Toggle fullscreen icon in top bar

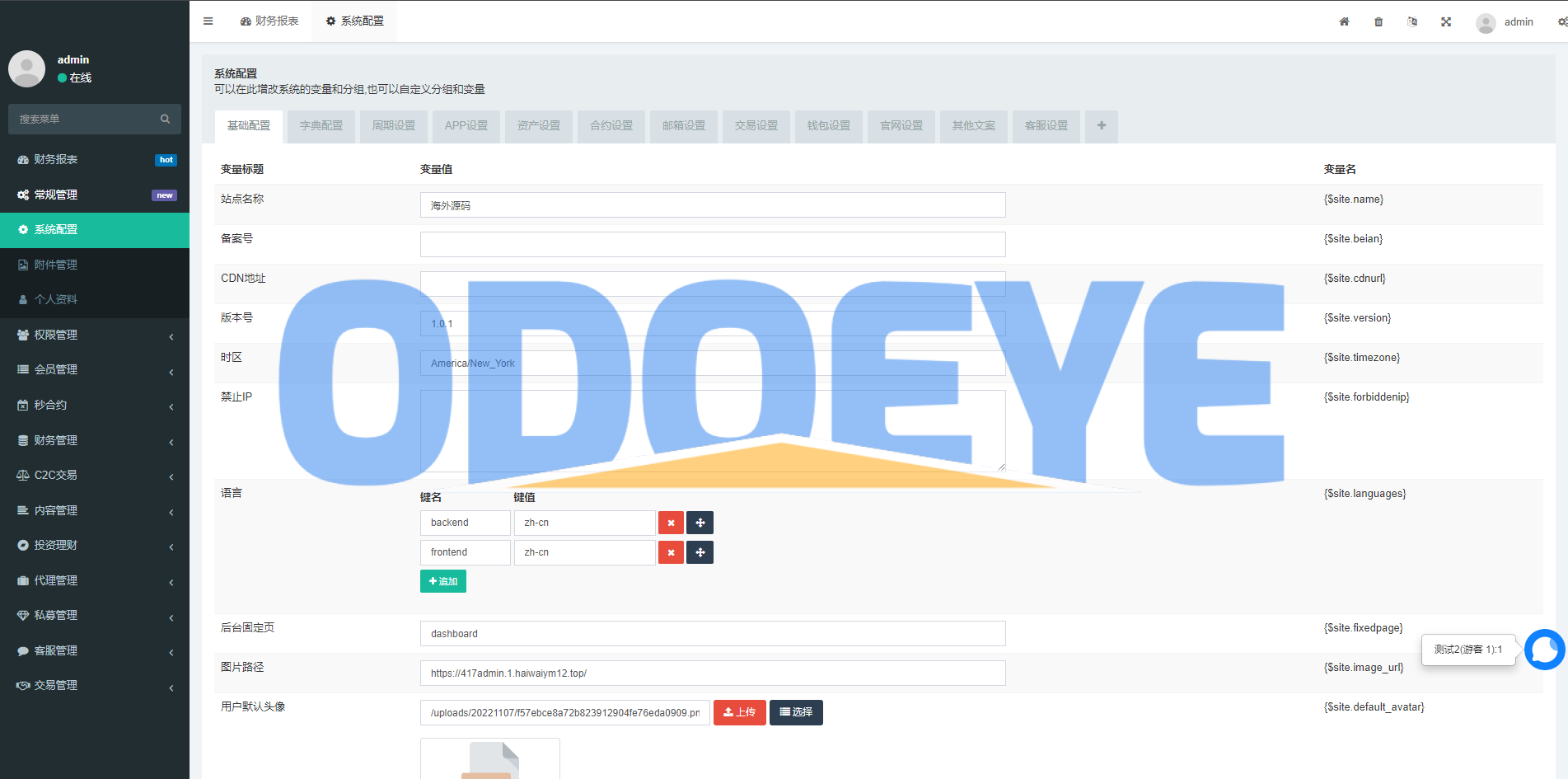[1446, 21]
